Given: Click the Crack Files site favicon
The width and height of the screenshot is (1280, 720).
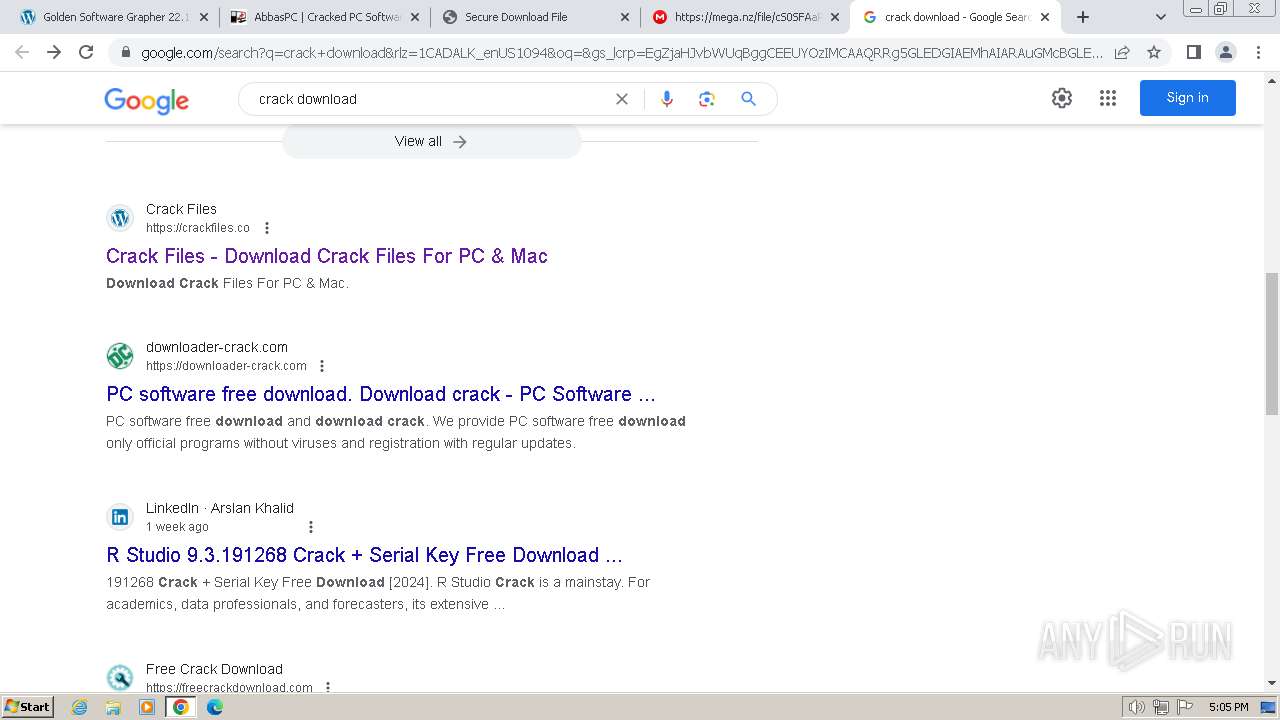Looking at the screenshot, I should pyautogui.click(x=120, y=218).
